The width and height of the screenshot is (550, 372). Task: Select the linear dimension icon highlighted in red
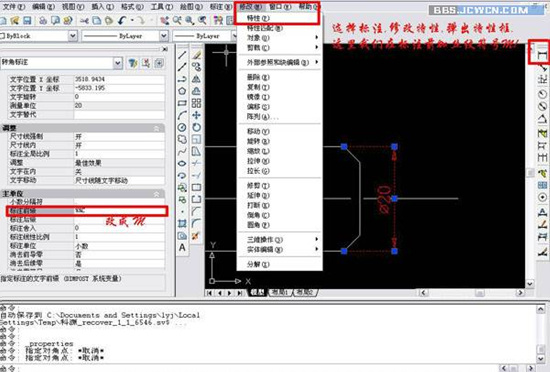[x=542, y=55]
